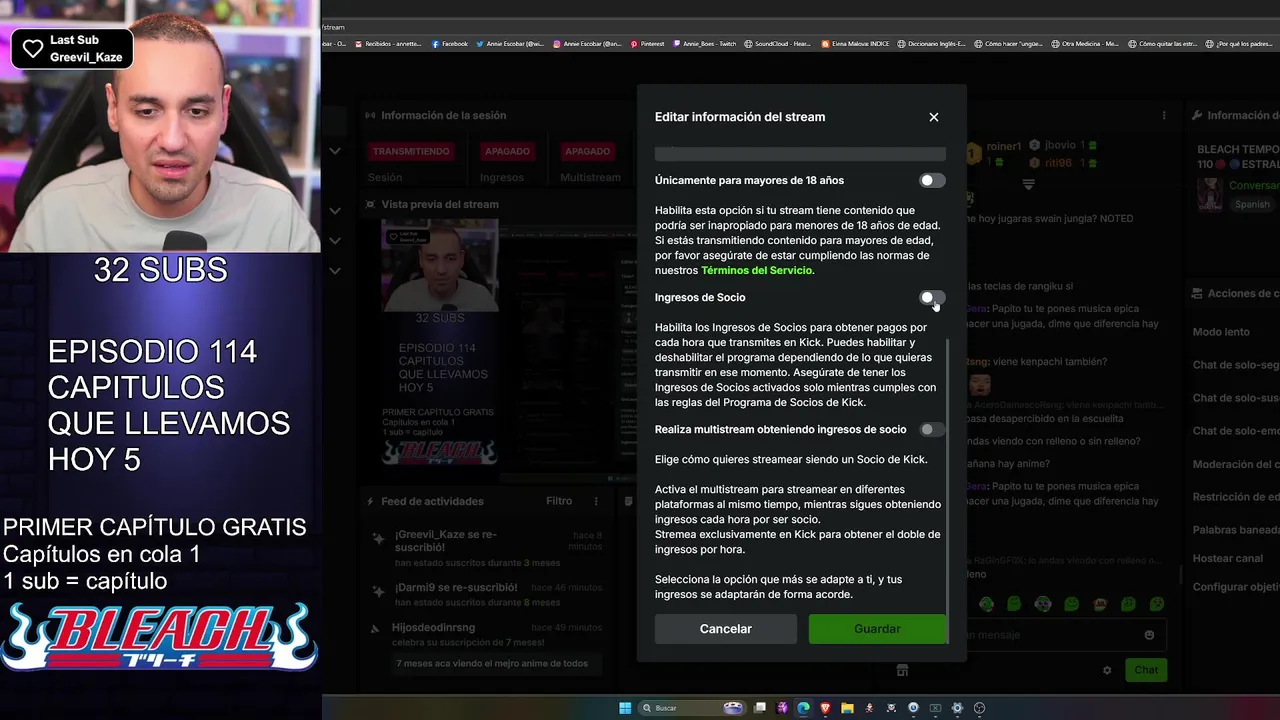Image resolution: width=1280 pixels, height=720 pixels.
Task: Open Annie_Boes Twitch bookmark
Action: click(704, 44)
